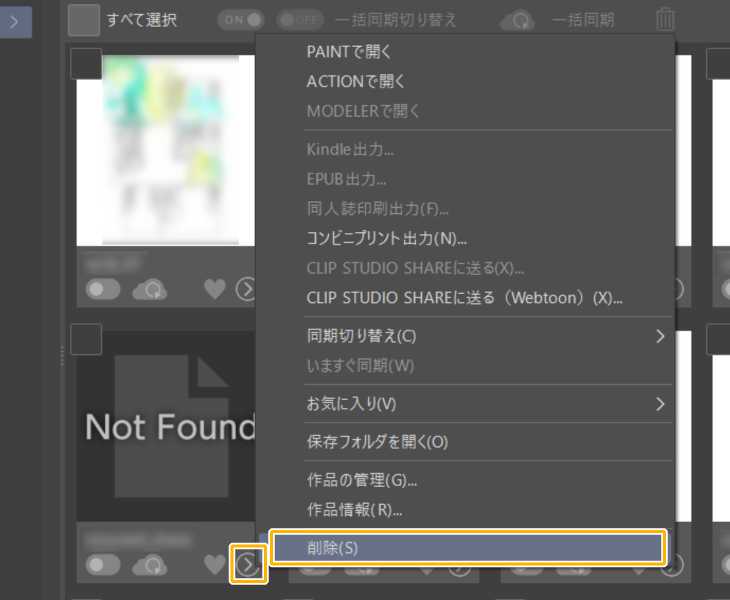Turn batch sync ON toggle
Image resolution: width=730 pixels, height=600 pixels.
coord(241,20)
